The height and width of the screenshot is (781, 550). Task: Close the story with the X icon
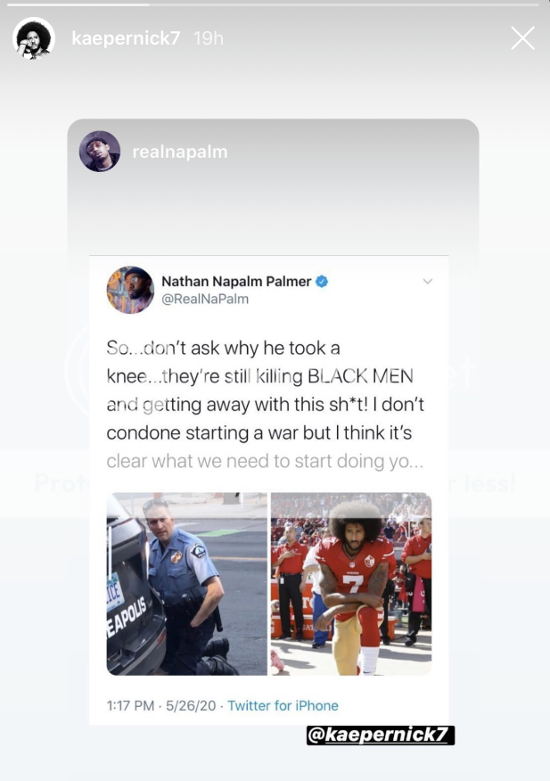pyautogui.click(x=523, y=38)
